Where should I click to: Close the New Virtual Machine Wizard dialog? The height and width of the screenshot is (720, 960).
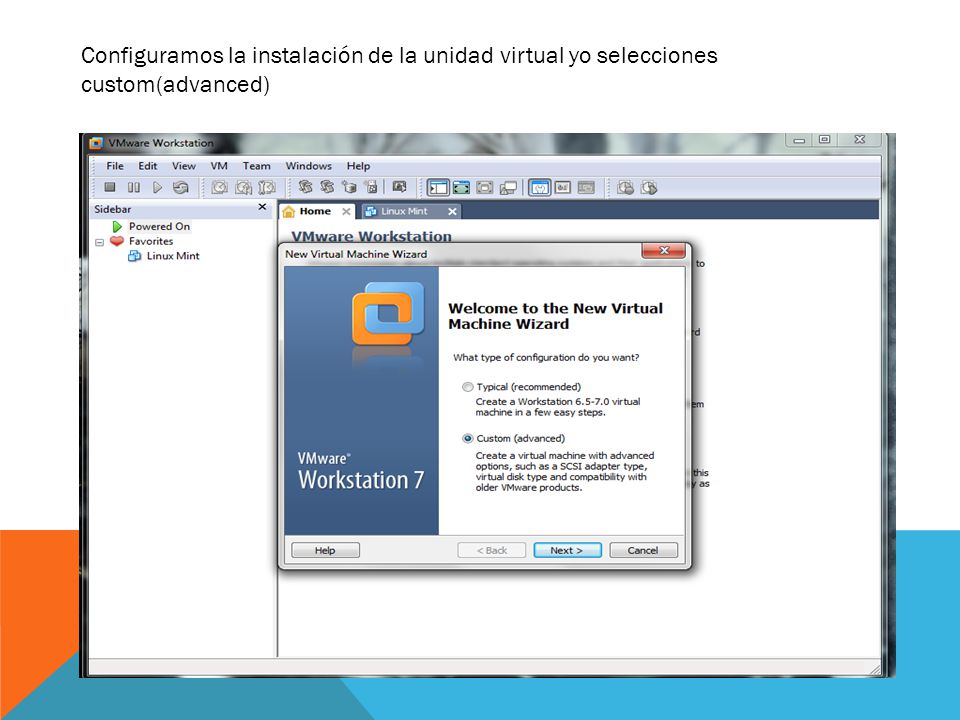point(664,250)
